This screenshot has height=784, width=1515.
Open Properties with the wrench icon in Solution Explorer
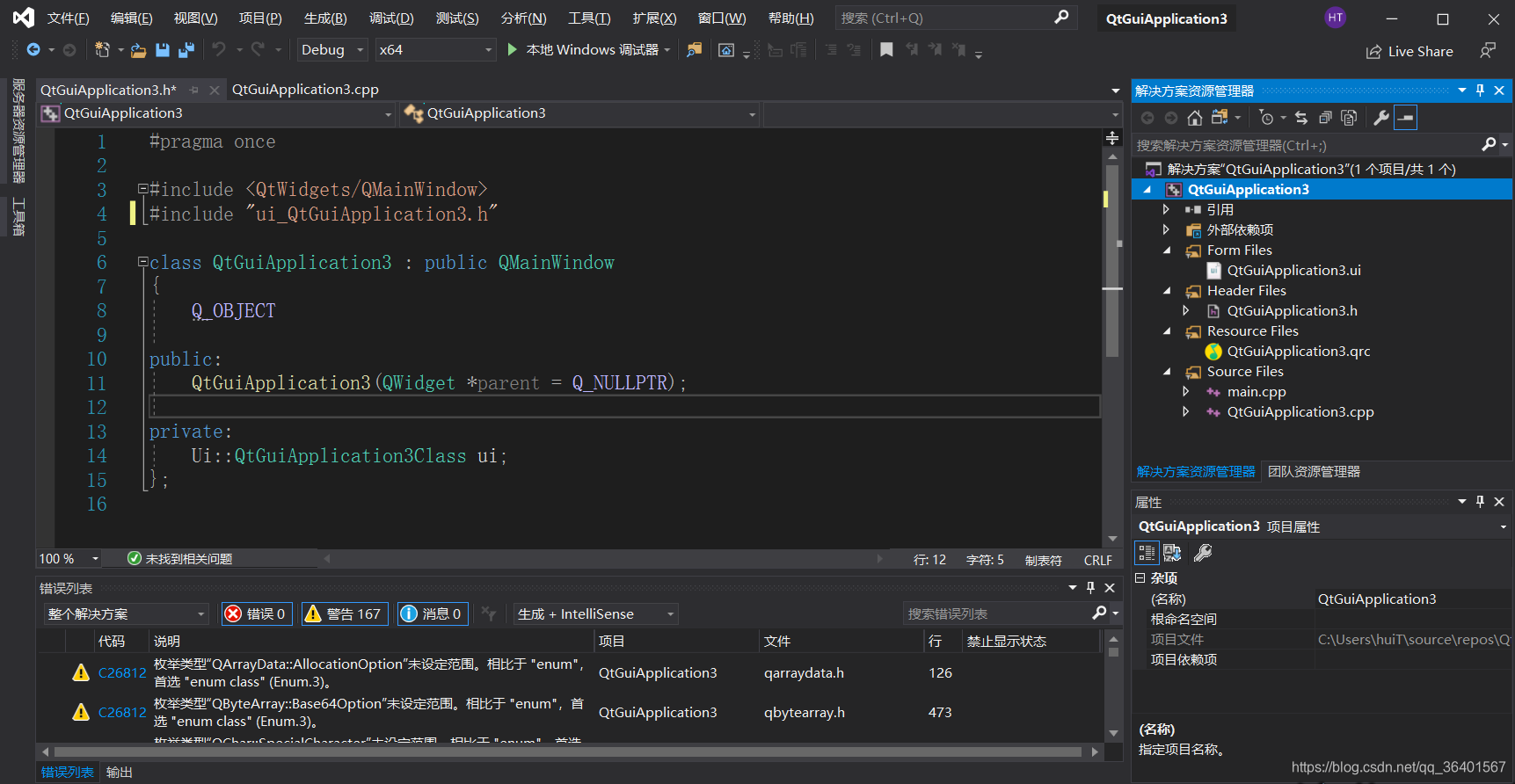tap(1381, 118)
